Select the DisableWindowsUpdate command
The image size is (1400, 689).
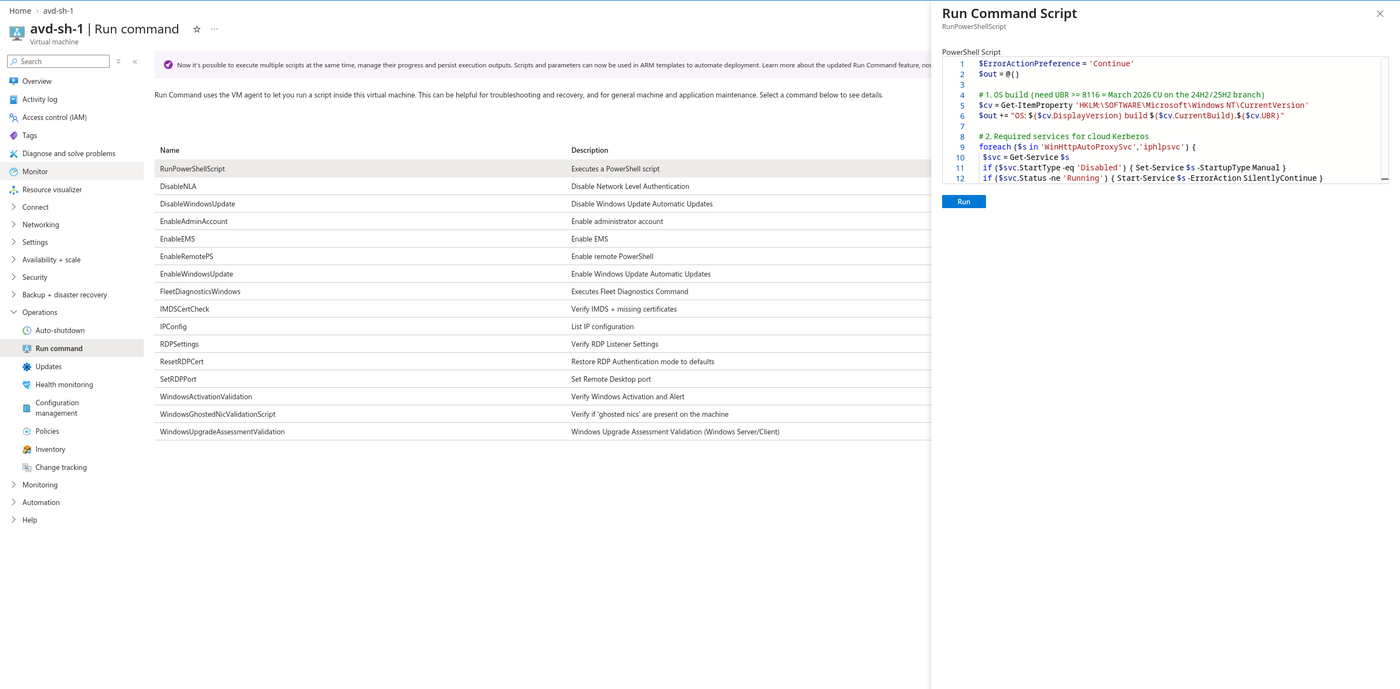click(x=542, y=204)
